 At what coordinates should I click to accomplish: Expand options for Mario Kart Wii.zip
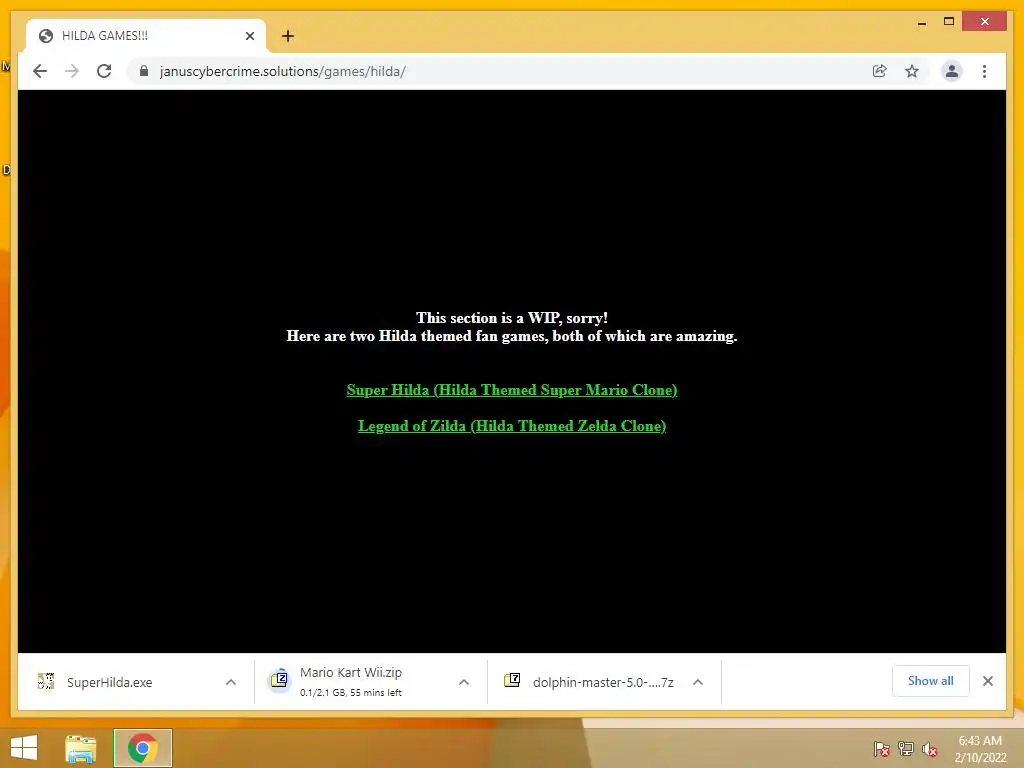[x=464, y=682]
